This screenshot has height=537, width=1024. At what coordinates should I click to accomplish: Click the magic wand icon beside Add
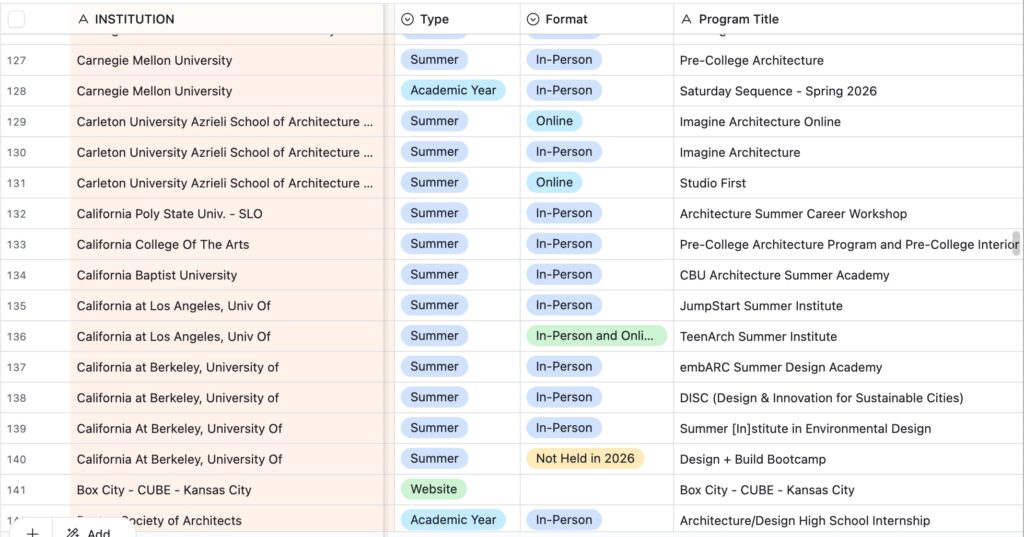pyautogui.click(x=73, y=532)
